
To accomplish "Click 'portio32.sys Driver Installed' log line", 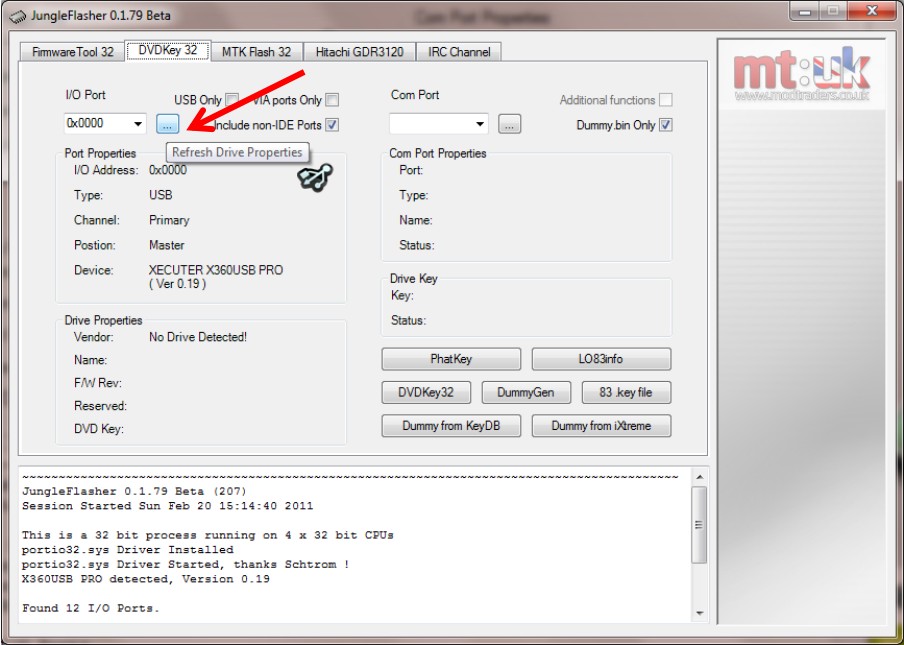I will pos(127,550).
